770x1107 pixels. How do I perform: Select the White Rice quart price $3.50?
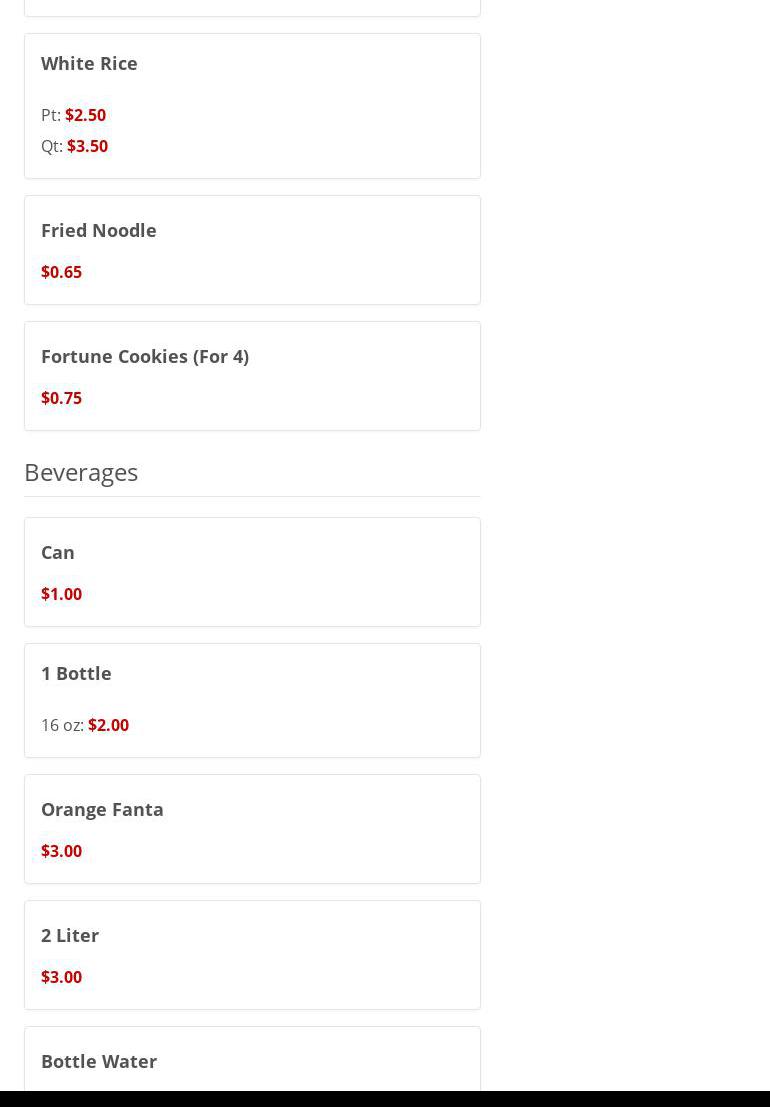[x=87, y=146]
